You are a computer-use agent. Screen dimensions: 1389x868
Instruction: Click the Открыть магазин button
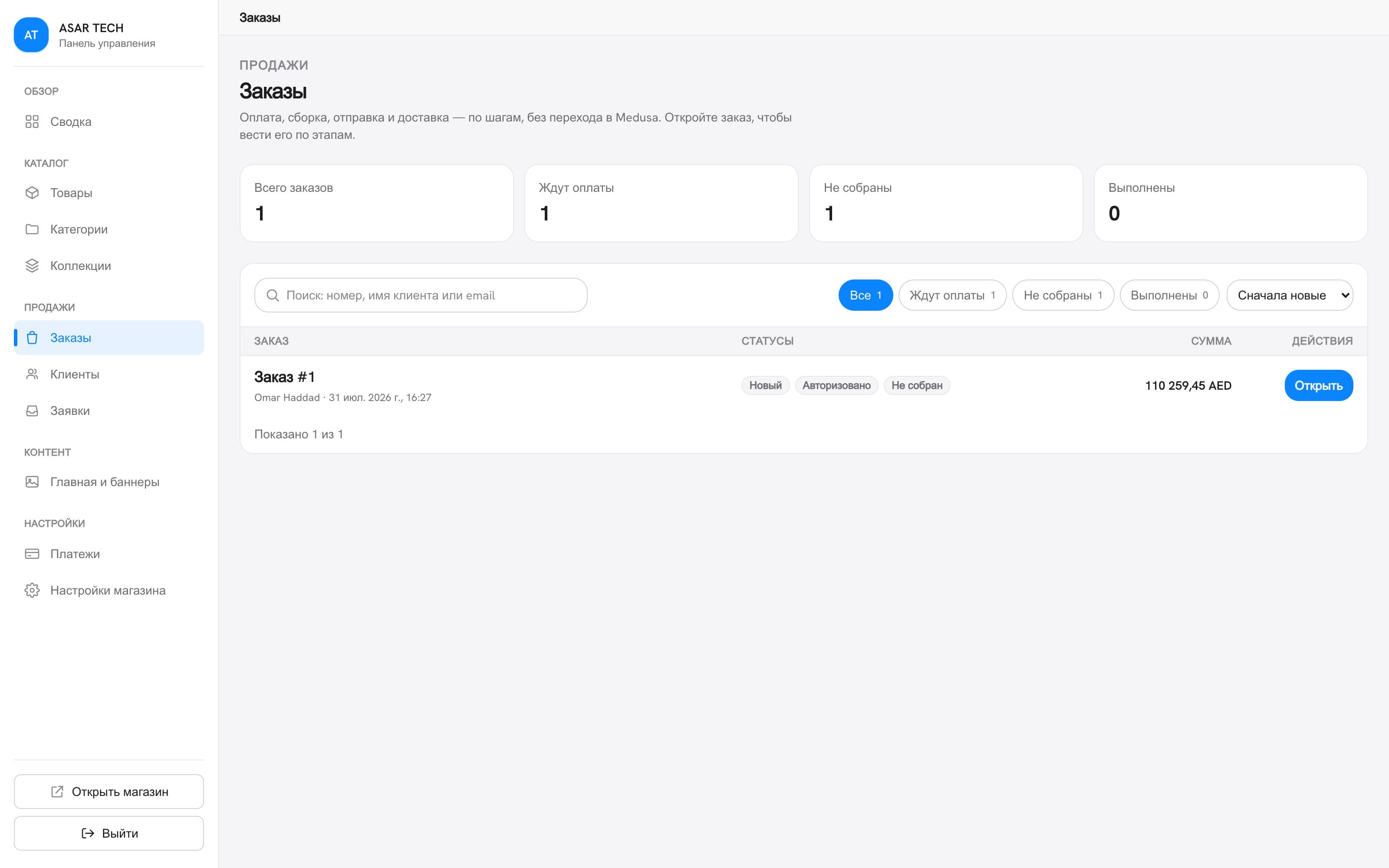click(x=109, y=792)
